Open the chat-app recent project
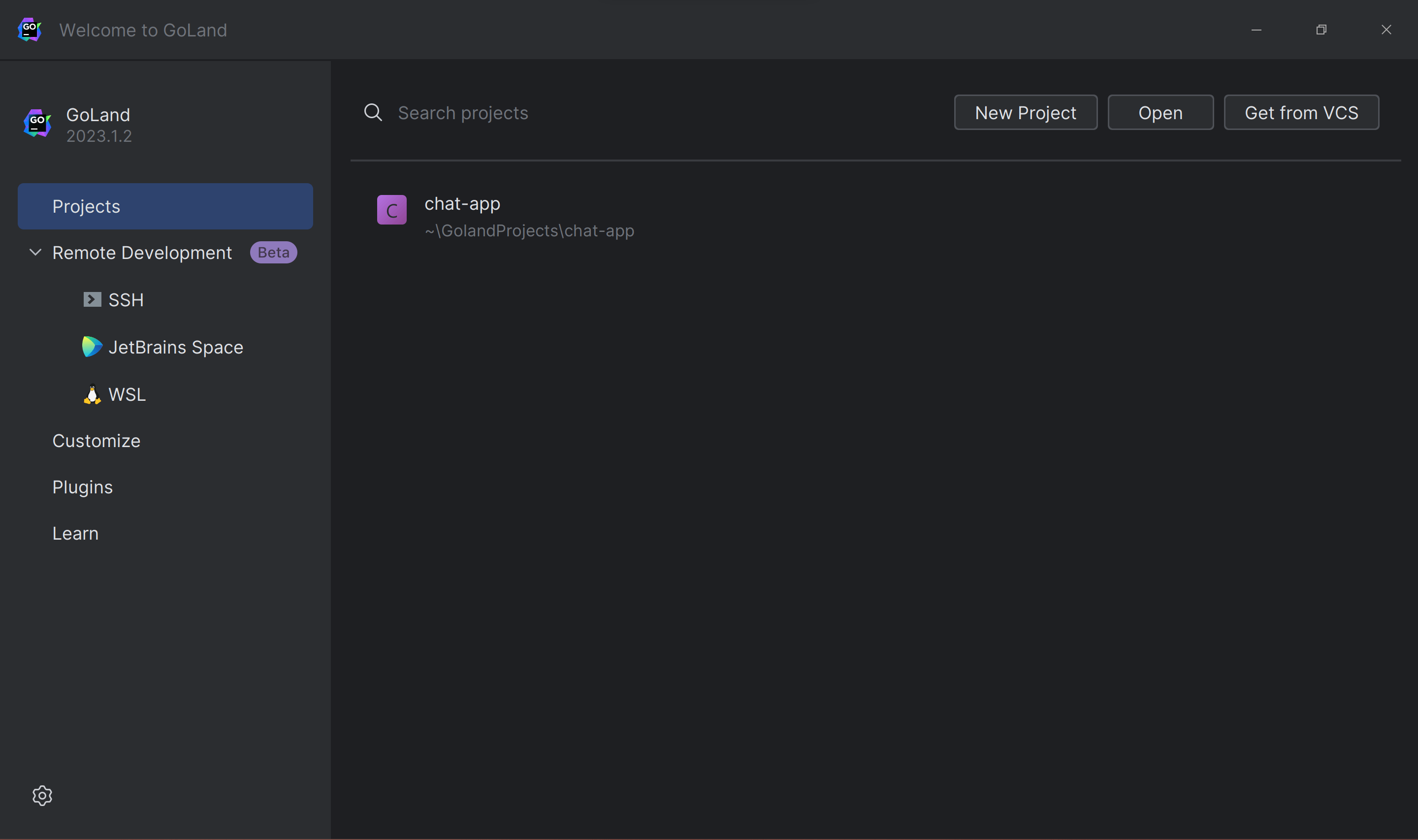This screenshot has width=1418, height=840. [528, 216]
